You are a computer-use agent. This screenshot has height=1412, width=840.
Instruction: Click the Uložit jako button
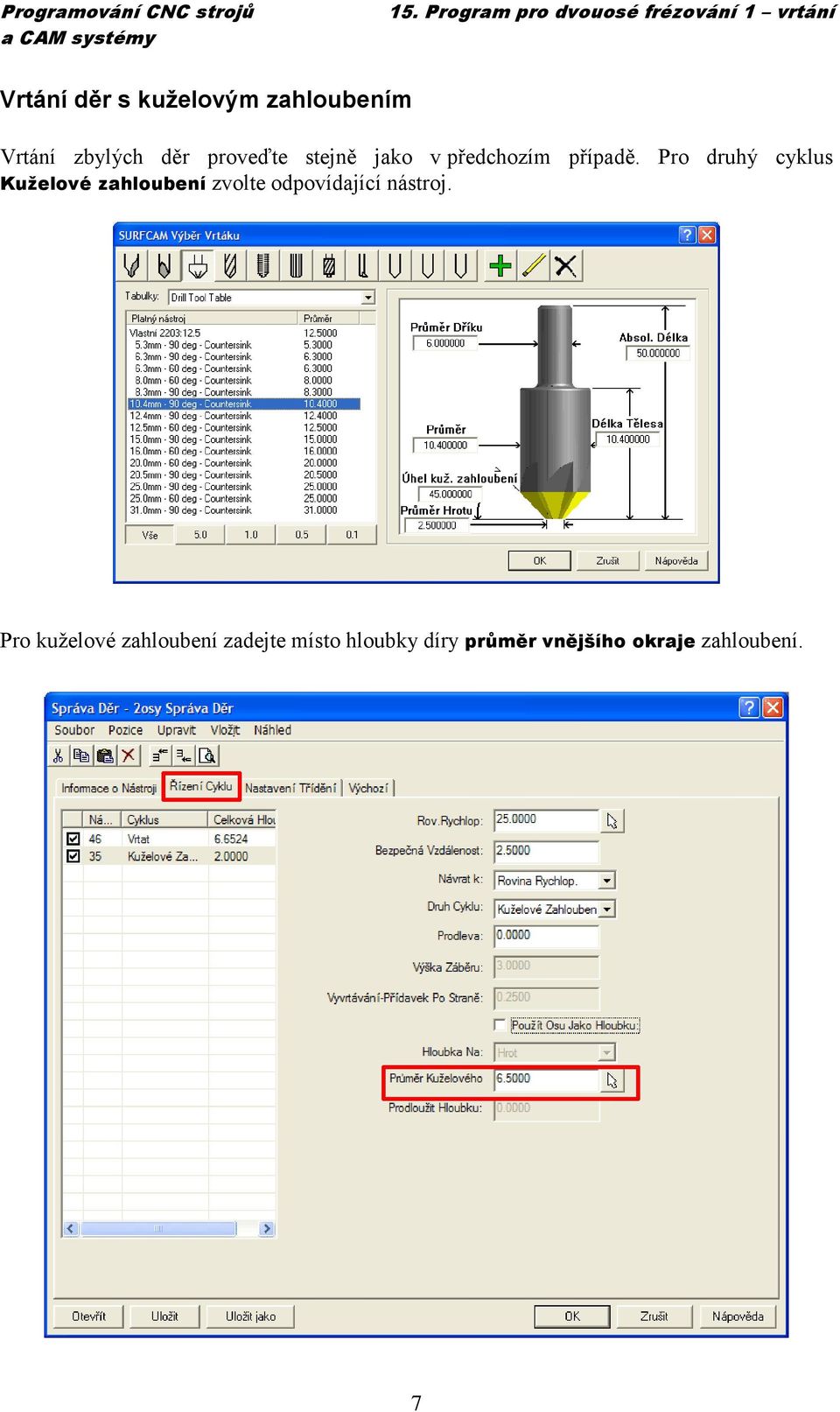coord(250,1316)
